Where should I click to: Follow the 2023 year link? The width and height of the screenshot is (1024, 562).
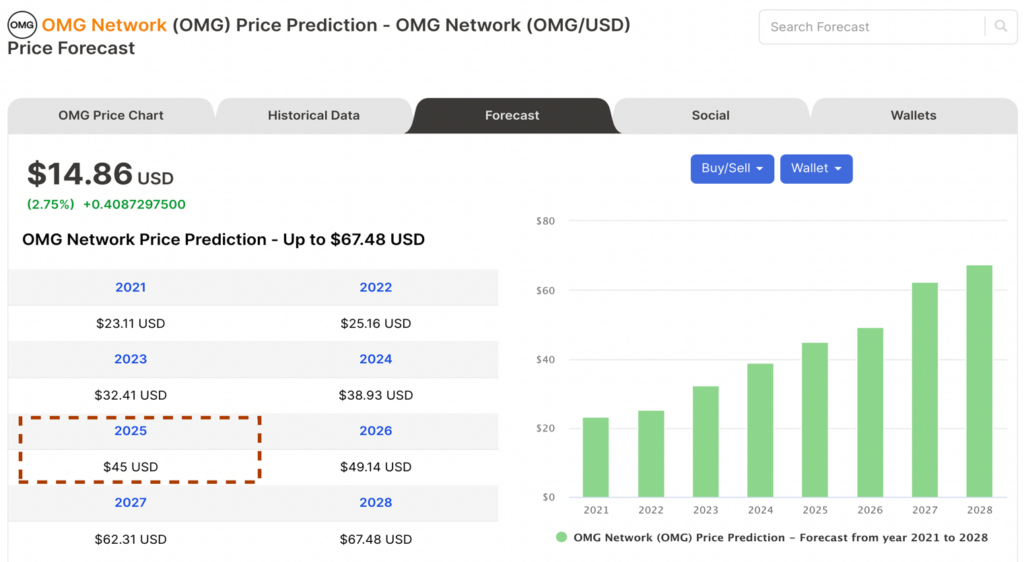point(131,359)
